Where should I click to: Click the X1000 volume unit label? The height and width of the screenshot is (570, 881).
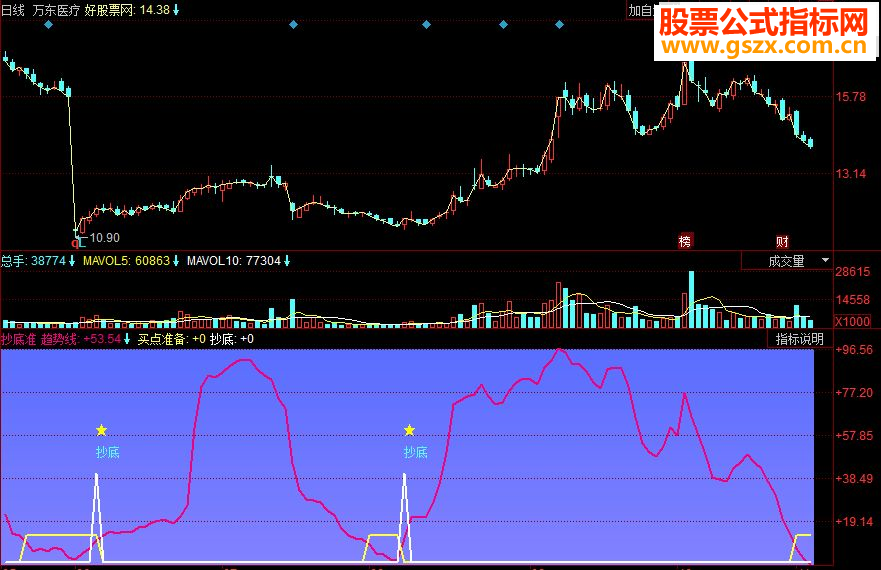(x=852, y=322)
